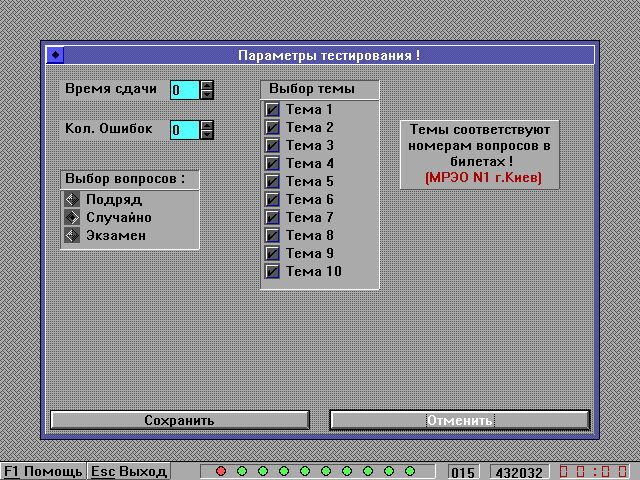
Task: Click the first green indicator dot after the red one
Action: point(242,471)
